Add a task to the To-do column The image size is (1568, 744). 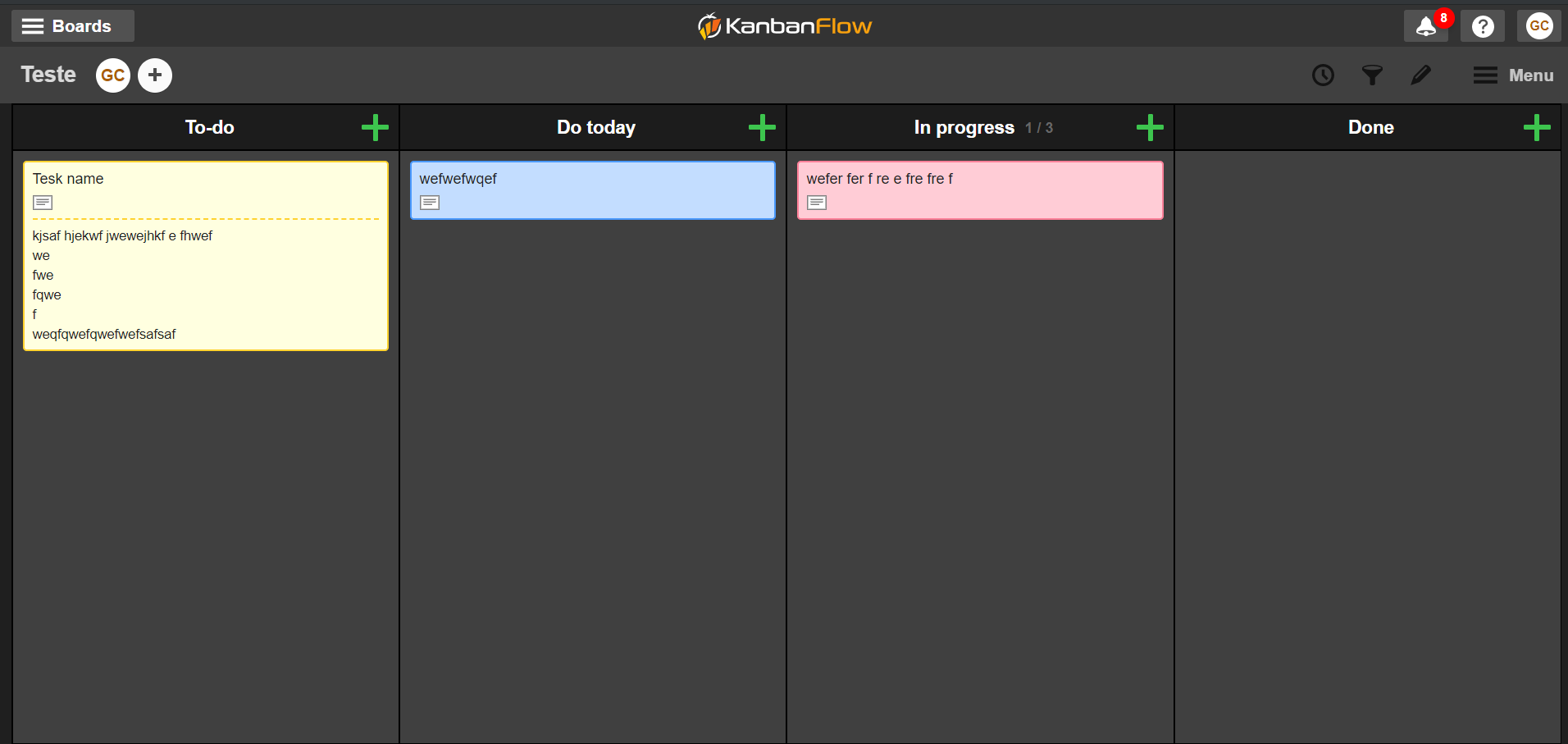pyautogui.click(x=375, y=127)
